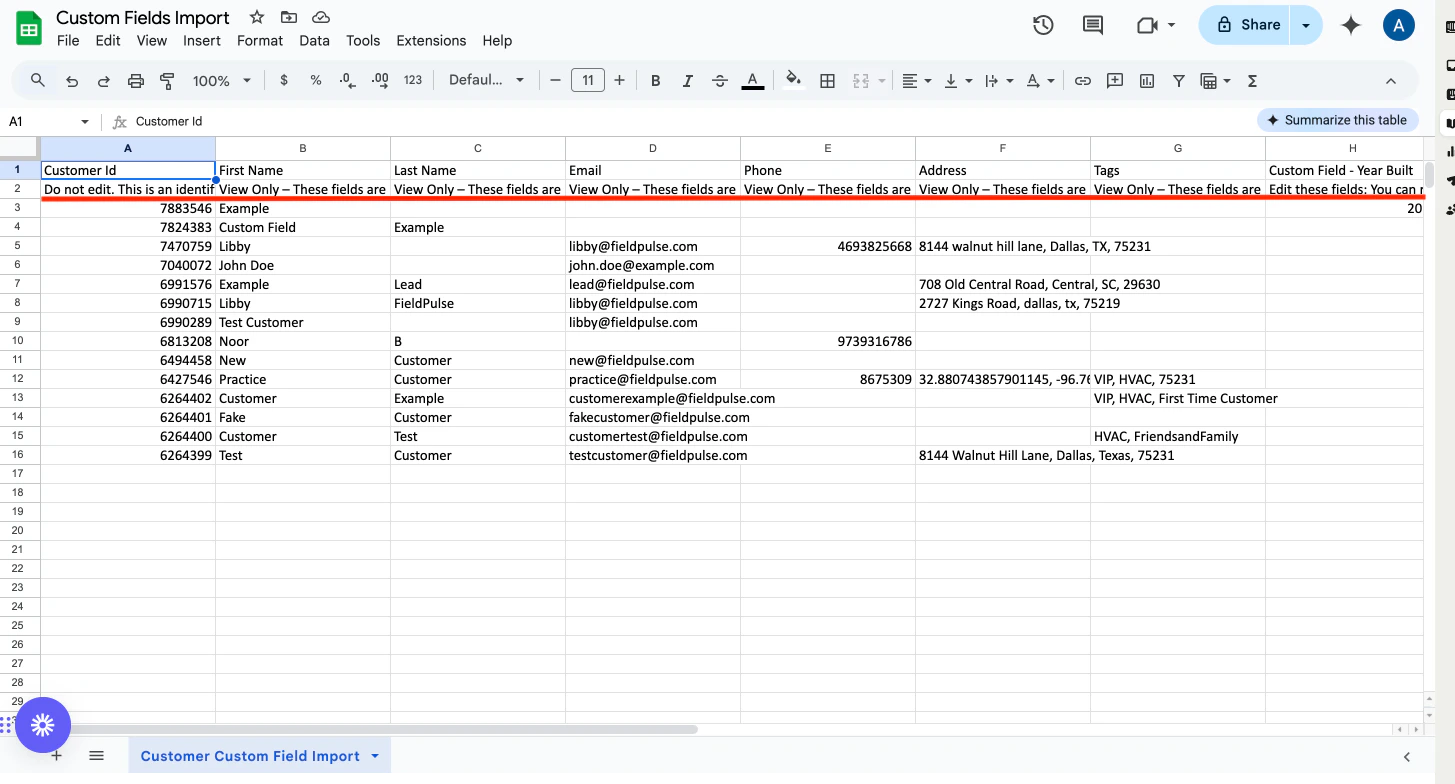The width and height of the screenshot is (1455, 784).
Task: Open the Edit menu
Action: point(108,41)
